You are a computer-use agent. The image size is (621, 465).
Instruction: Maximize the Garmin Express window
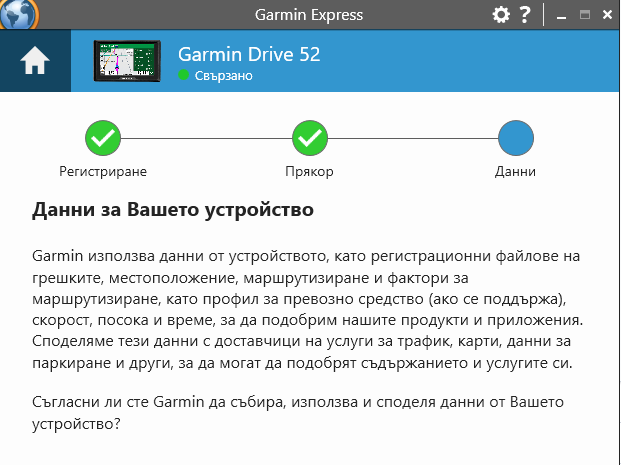pyautogui.click(x=585, y=15)
